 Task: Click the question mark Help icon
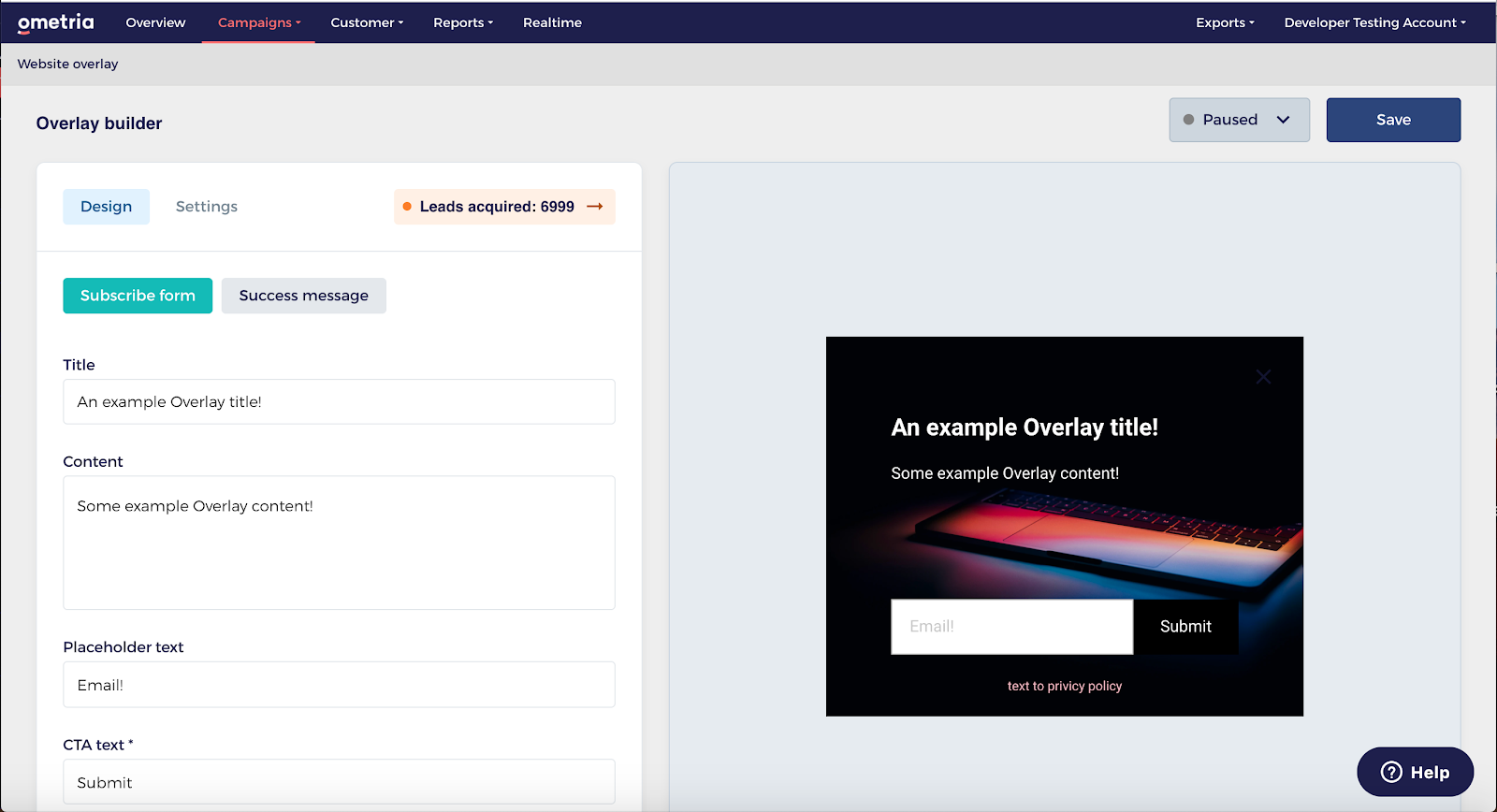point(1391,772)
